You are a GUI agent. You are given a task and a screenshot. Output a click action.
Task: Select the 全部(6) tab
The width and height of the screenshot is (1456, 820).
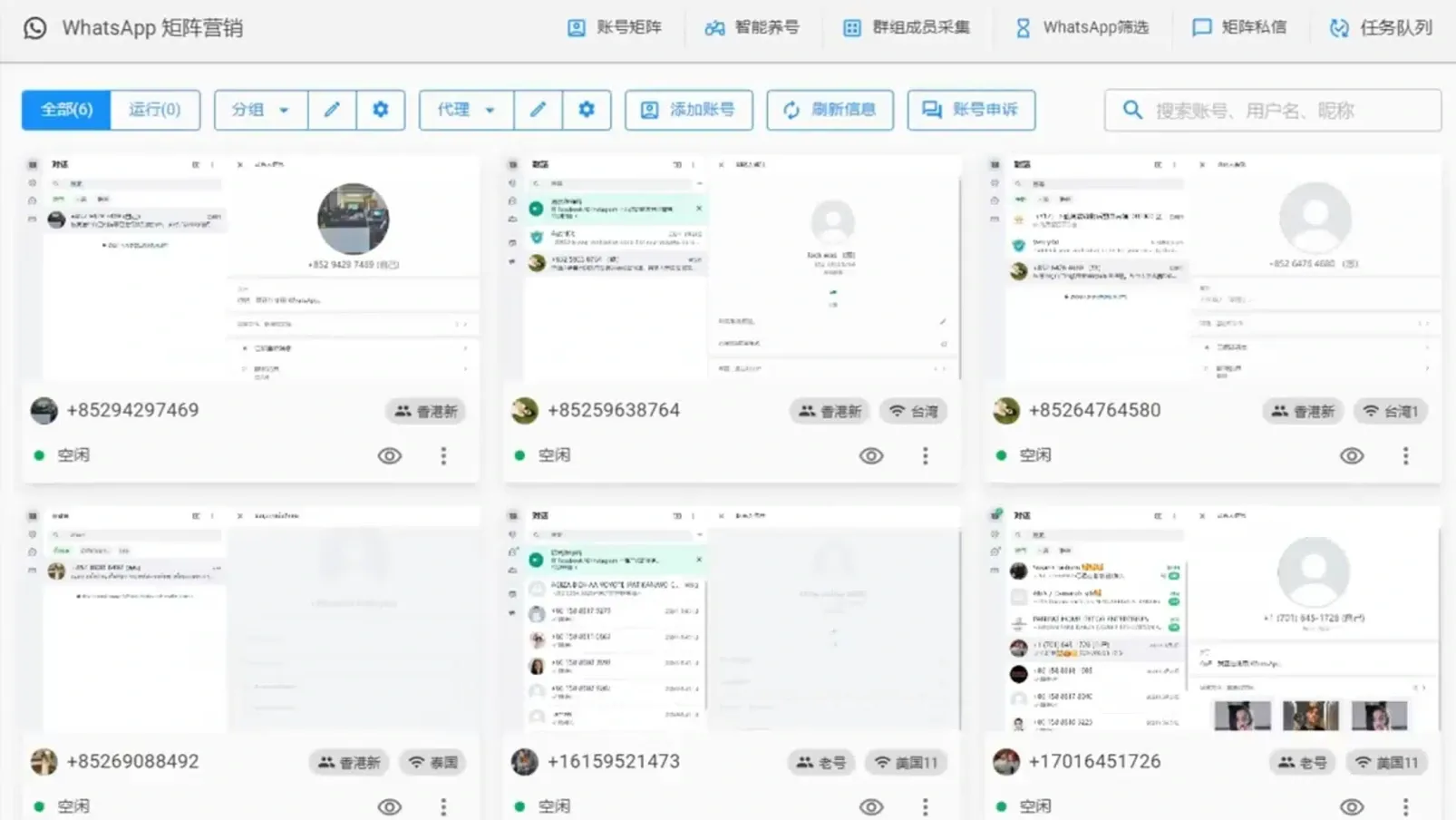64,110
